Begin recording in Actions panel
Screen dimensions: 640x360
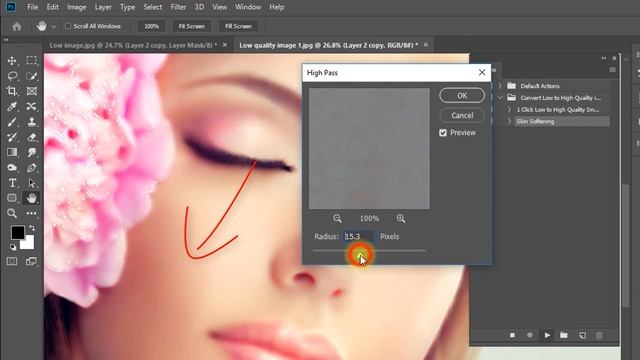(529, 335)
